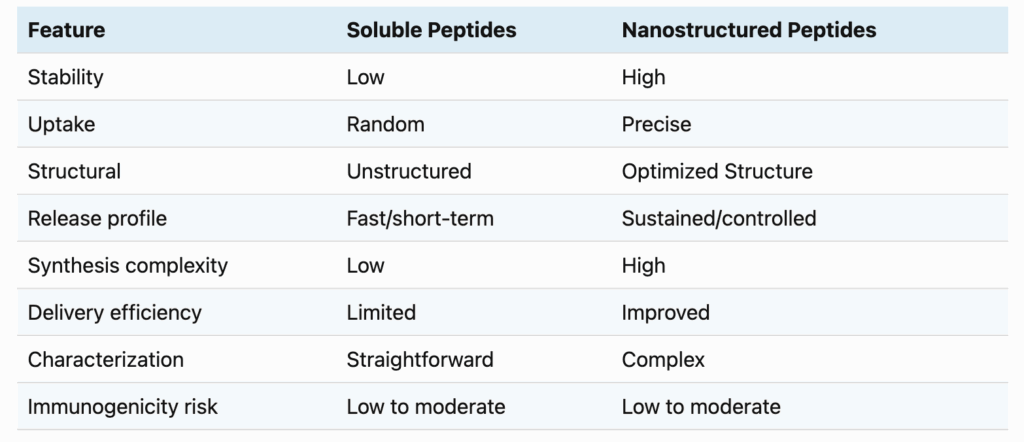
Task: Select the Synthesis complexity cell
Action: pos(127,265)
